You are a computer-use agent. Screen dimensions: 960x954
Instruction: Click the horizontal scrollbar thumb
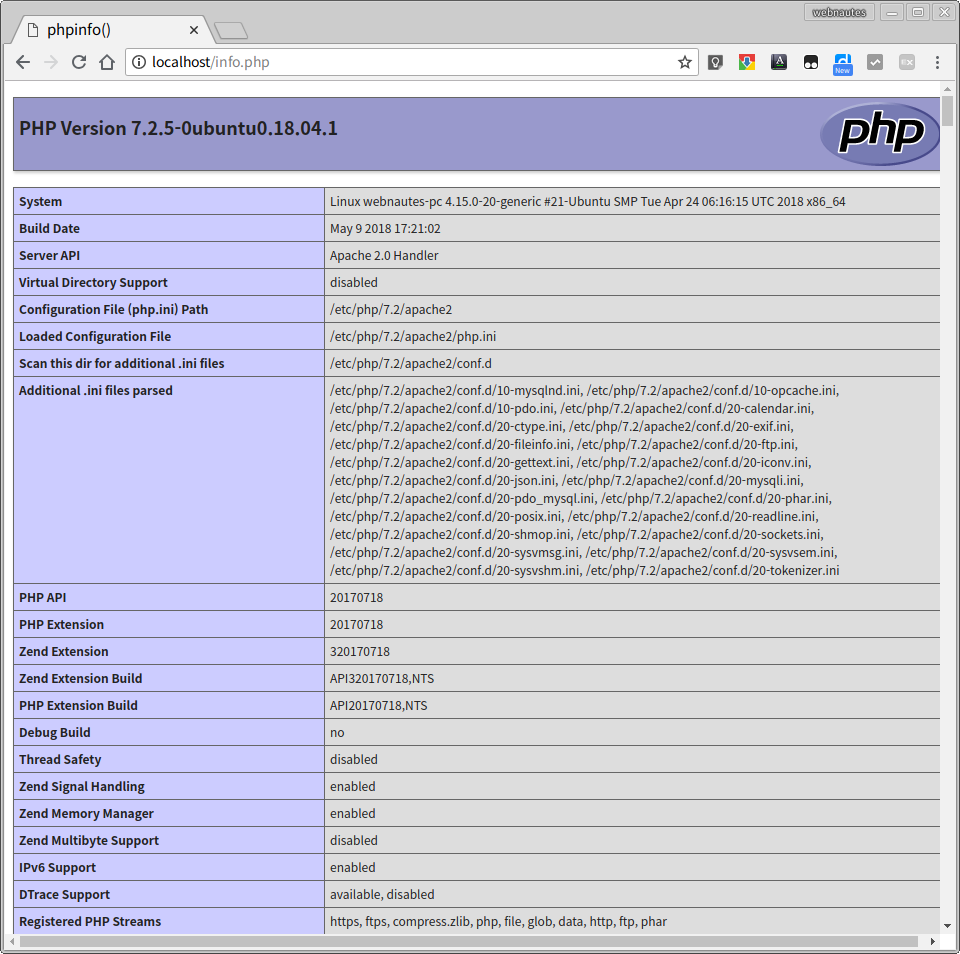pyautogui.click(x=468, y=941)
